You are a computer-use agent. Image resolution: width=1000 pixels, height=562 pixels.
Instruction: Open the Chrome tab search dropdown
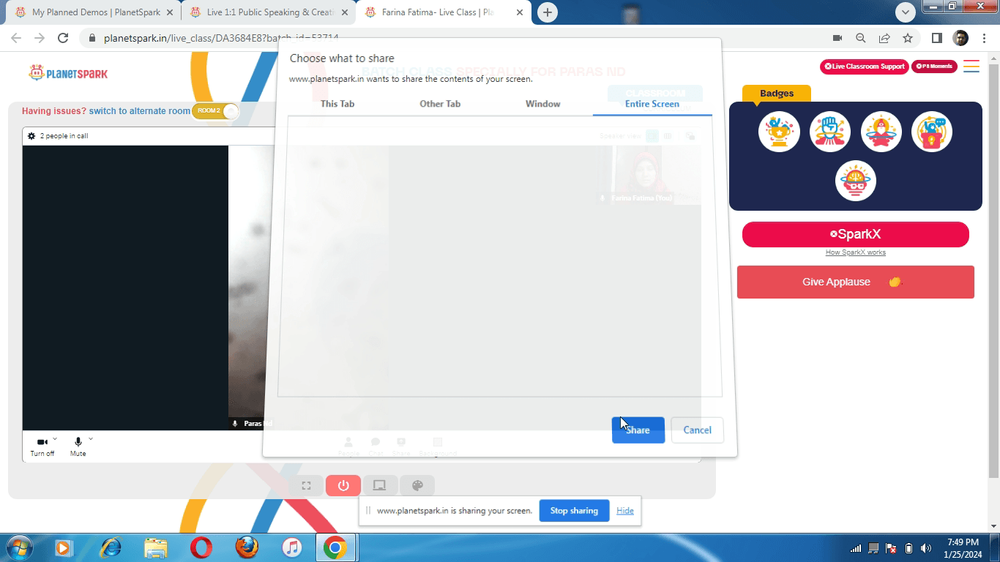click(905, 12)
